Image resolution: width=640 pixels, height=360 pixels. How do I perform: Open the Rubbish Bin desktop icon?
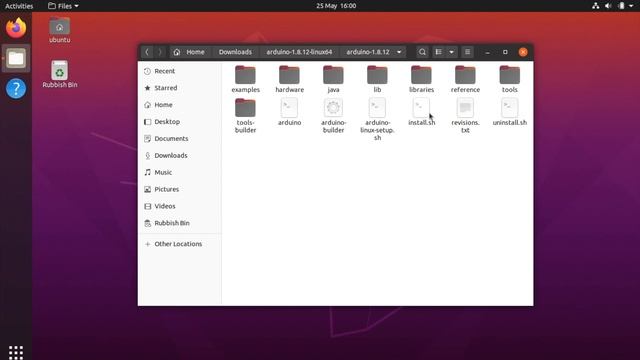point(60,74)
